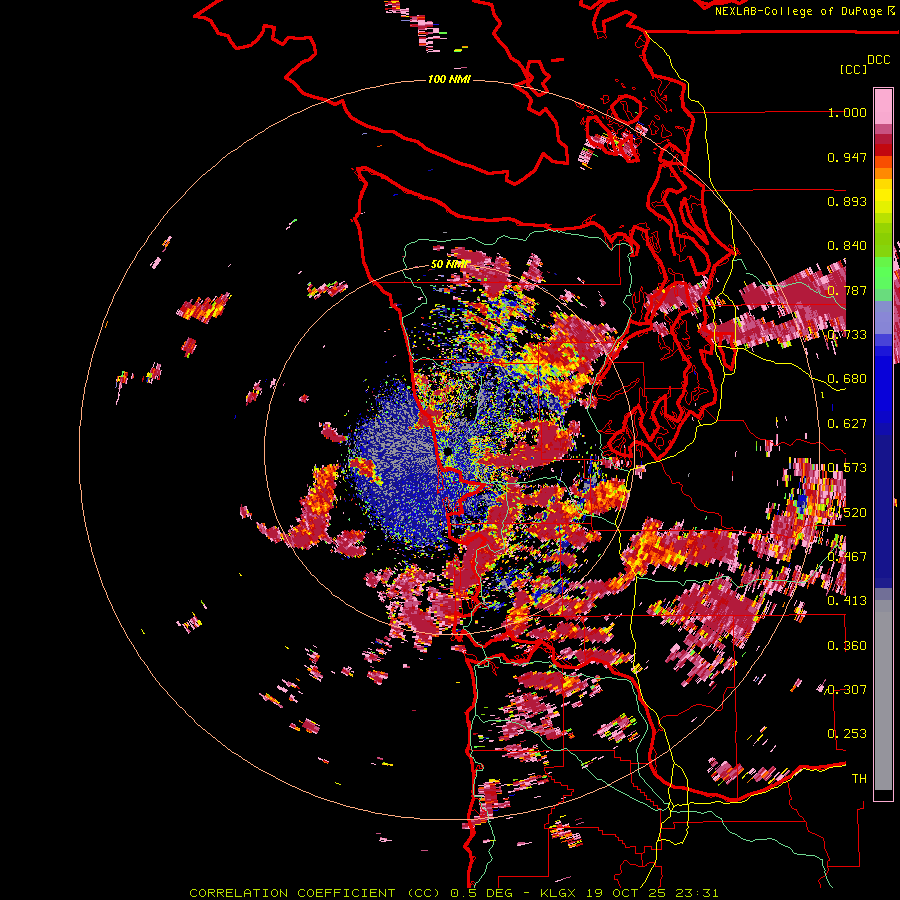Select the 0.573 legend value
This screenshot has width=900, height=900.
click(x=847, y=468)
